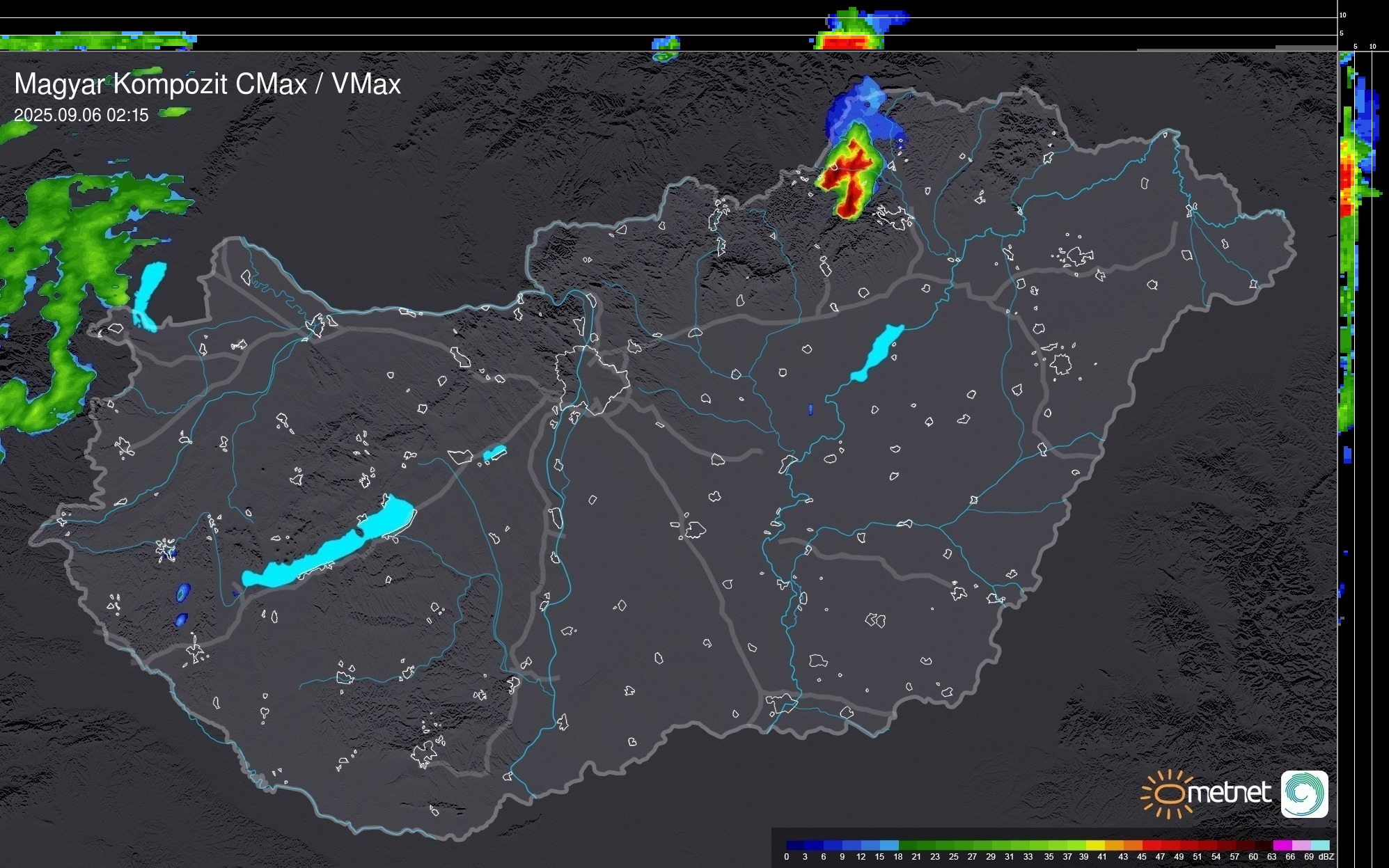Viewport: 1389px width, 868px height.
Task: Click the 2025.09.06 02:15 timestamp
Action: (81, 116)
